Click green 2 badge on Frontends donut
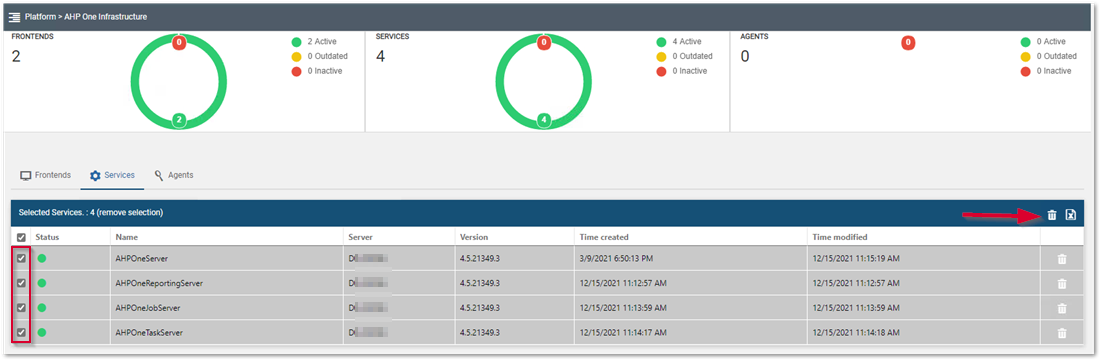 [x=179, y=121]
